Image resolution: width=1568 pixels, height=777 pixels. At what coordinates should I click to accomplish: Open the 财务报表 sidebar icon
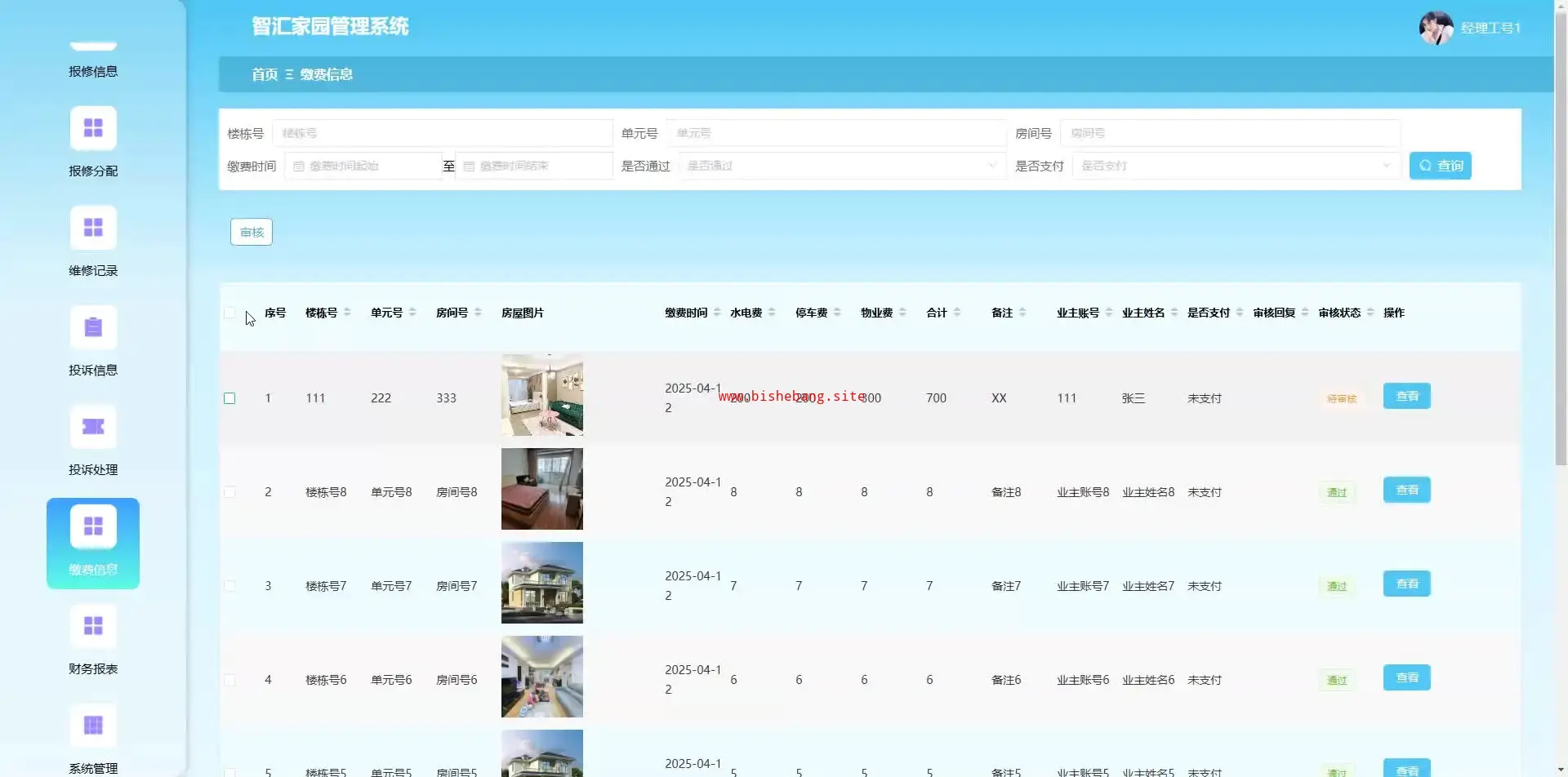click(93, 626)
